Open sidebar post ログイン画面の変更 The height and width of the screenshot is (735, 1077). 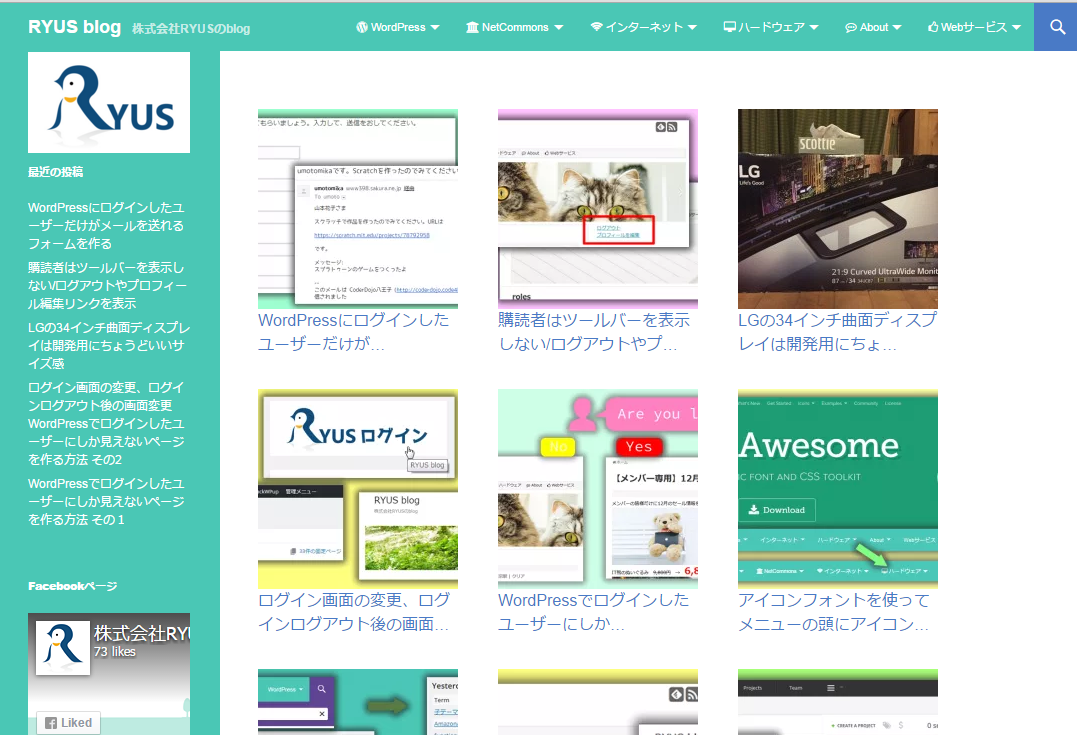[x=106, y=396]
